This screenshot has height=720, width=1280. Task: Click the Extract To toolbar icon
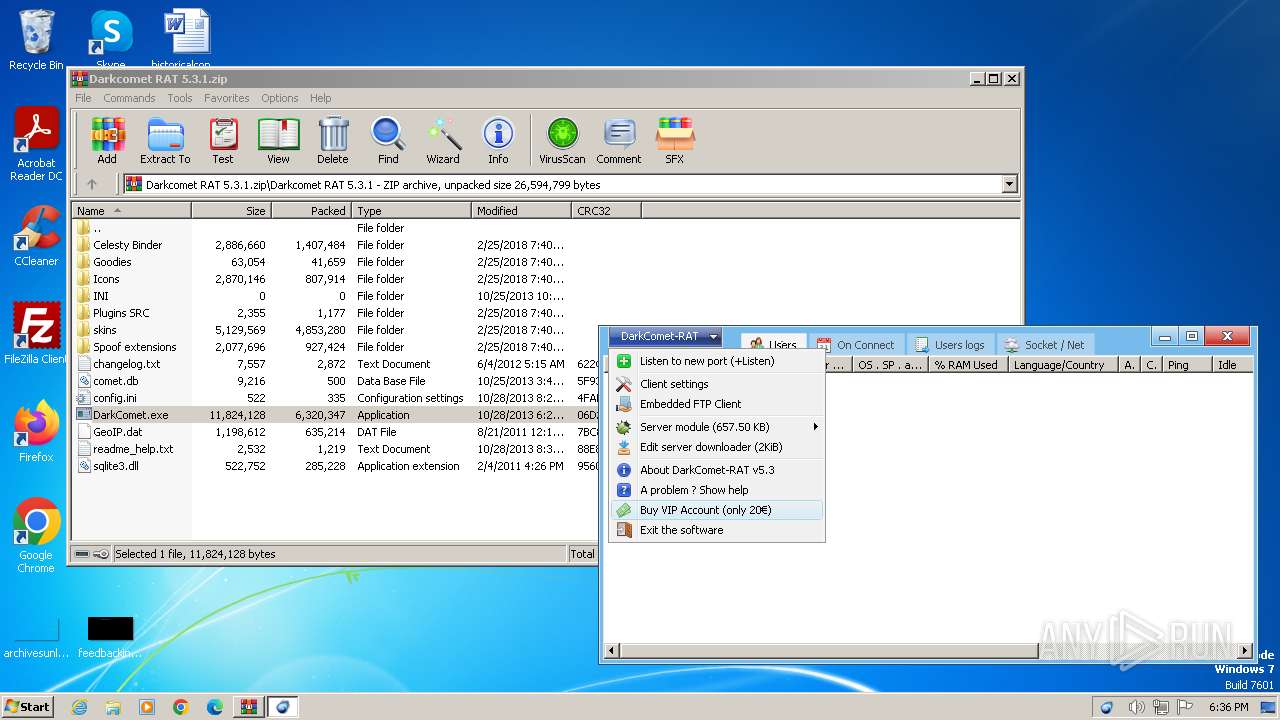[165, 140]
